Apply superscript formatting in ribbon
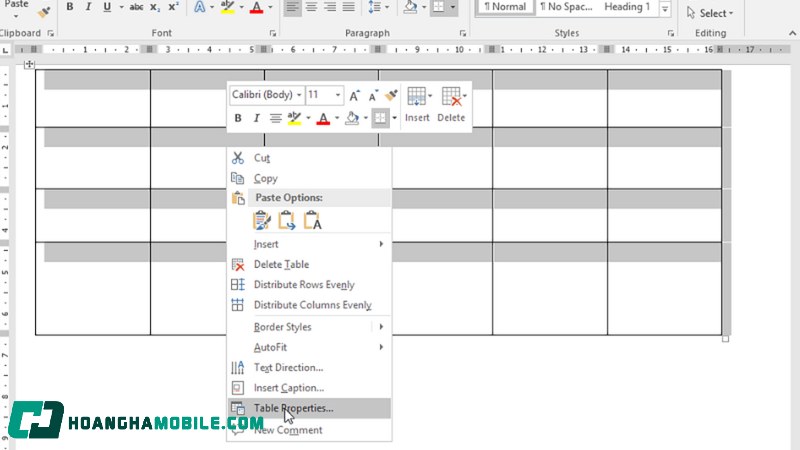Image resolution: width=800 pixels, height=450 pixels. (x=173, y=7)
